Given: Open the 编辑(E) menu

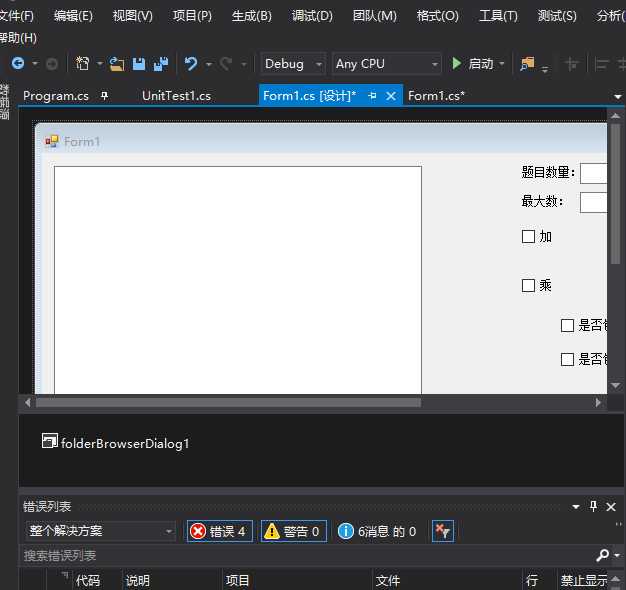Looking at the screenshot, I should 73,16.
